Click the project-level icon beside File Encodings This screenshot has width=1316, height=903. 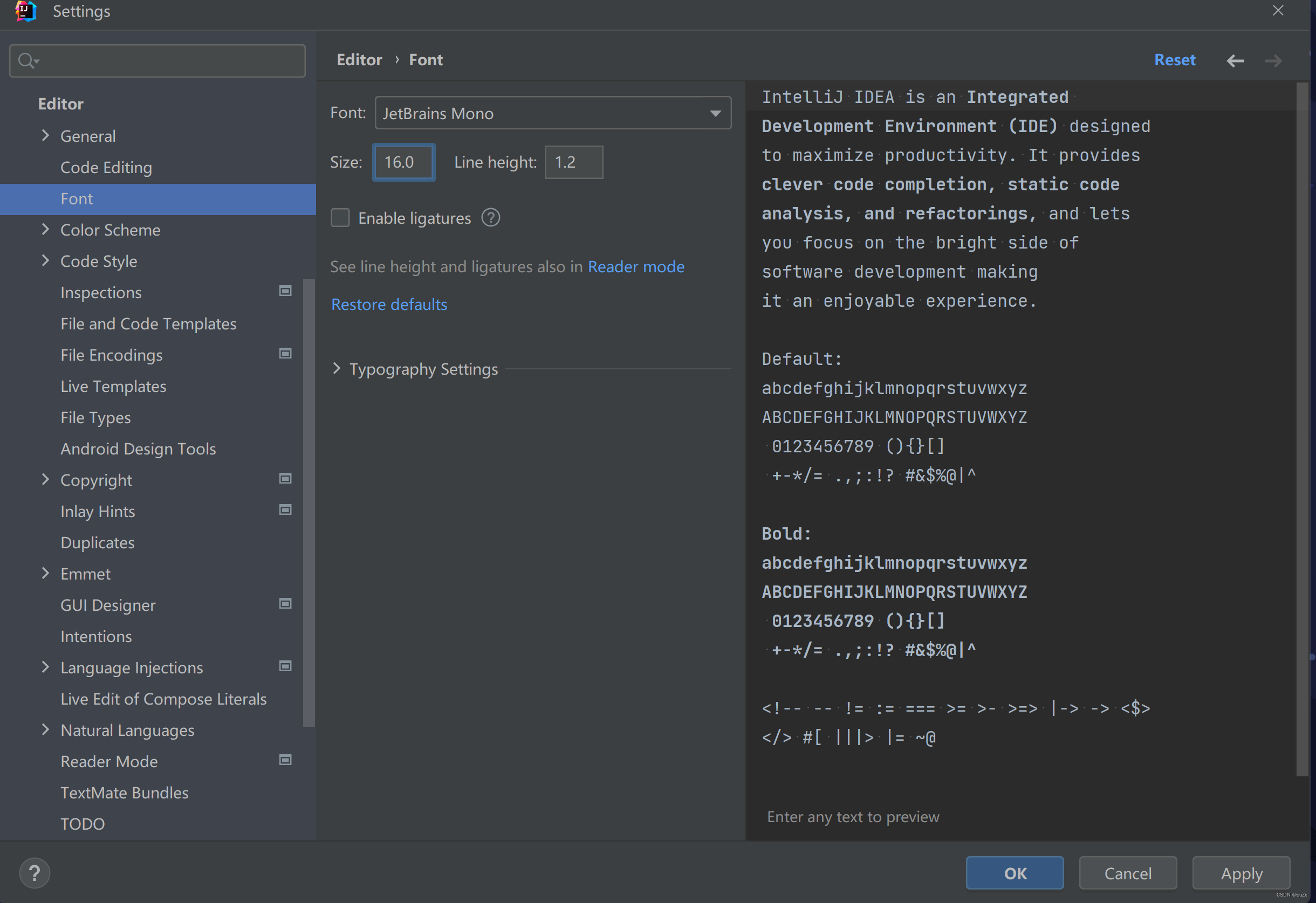285,354
